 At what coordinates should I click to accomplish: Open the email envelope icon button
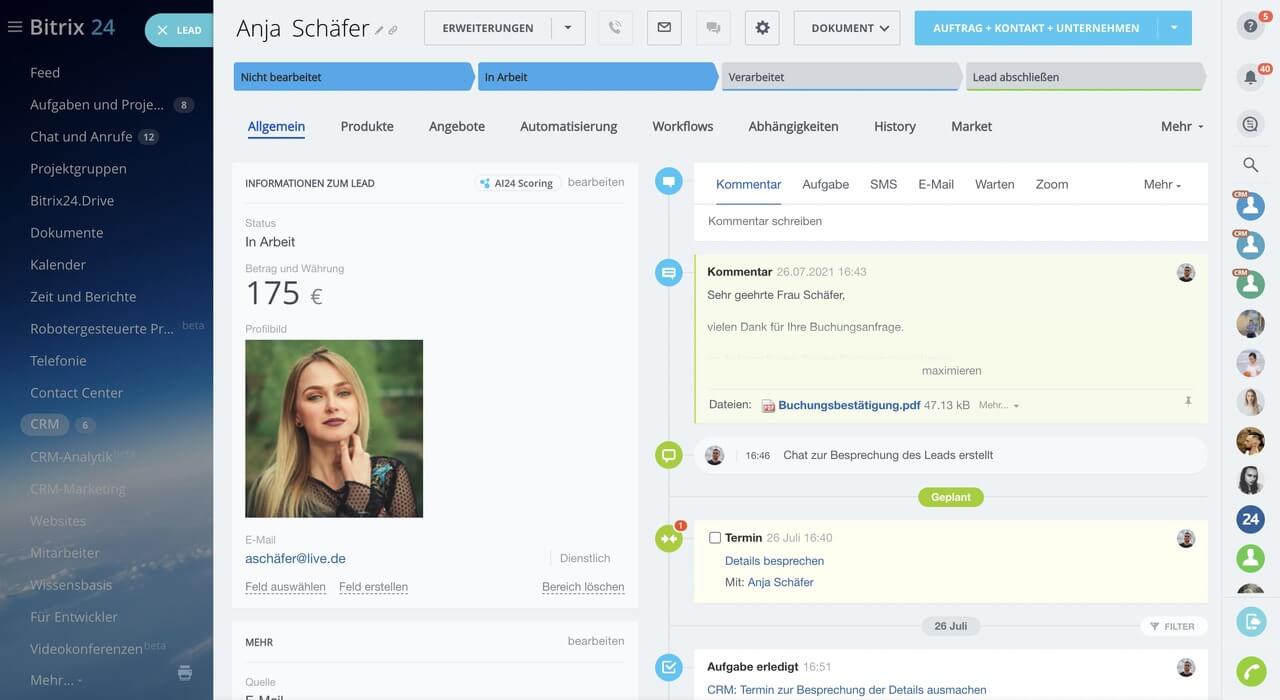point(664,28)
